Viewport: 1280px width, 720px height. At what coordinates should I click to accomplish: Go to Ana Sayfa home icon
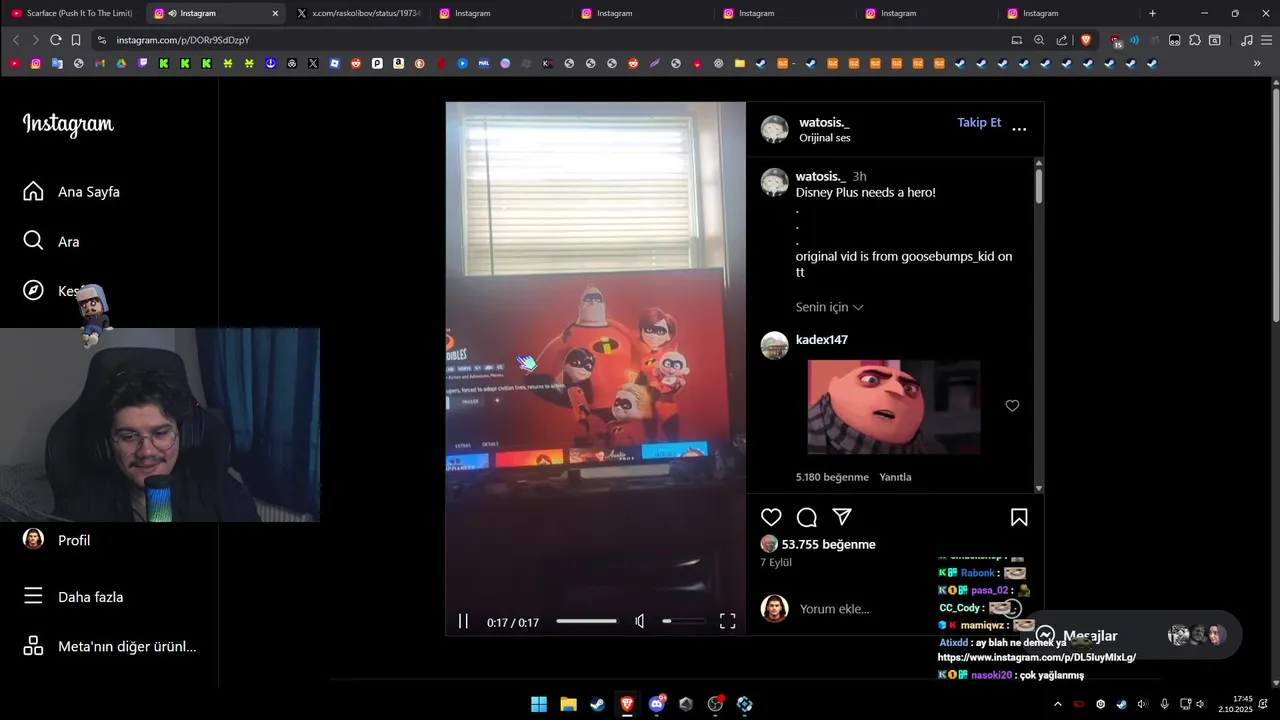coord(33,191)
